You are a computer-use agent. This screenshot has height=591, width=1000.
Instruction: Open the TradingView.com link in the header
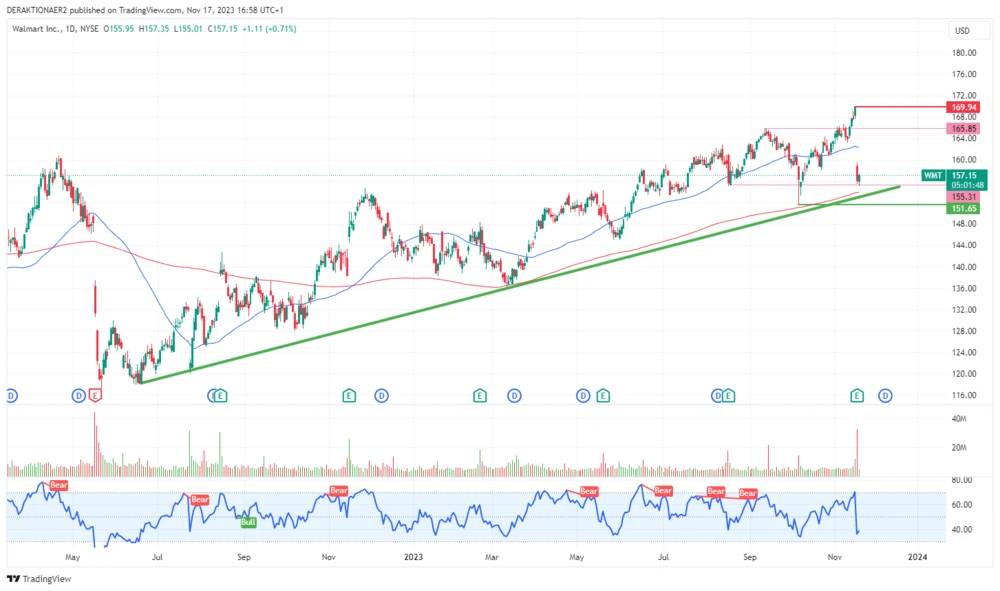[147, 9]
